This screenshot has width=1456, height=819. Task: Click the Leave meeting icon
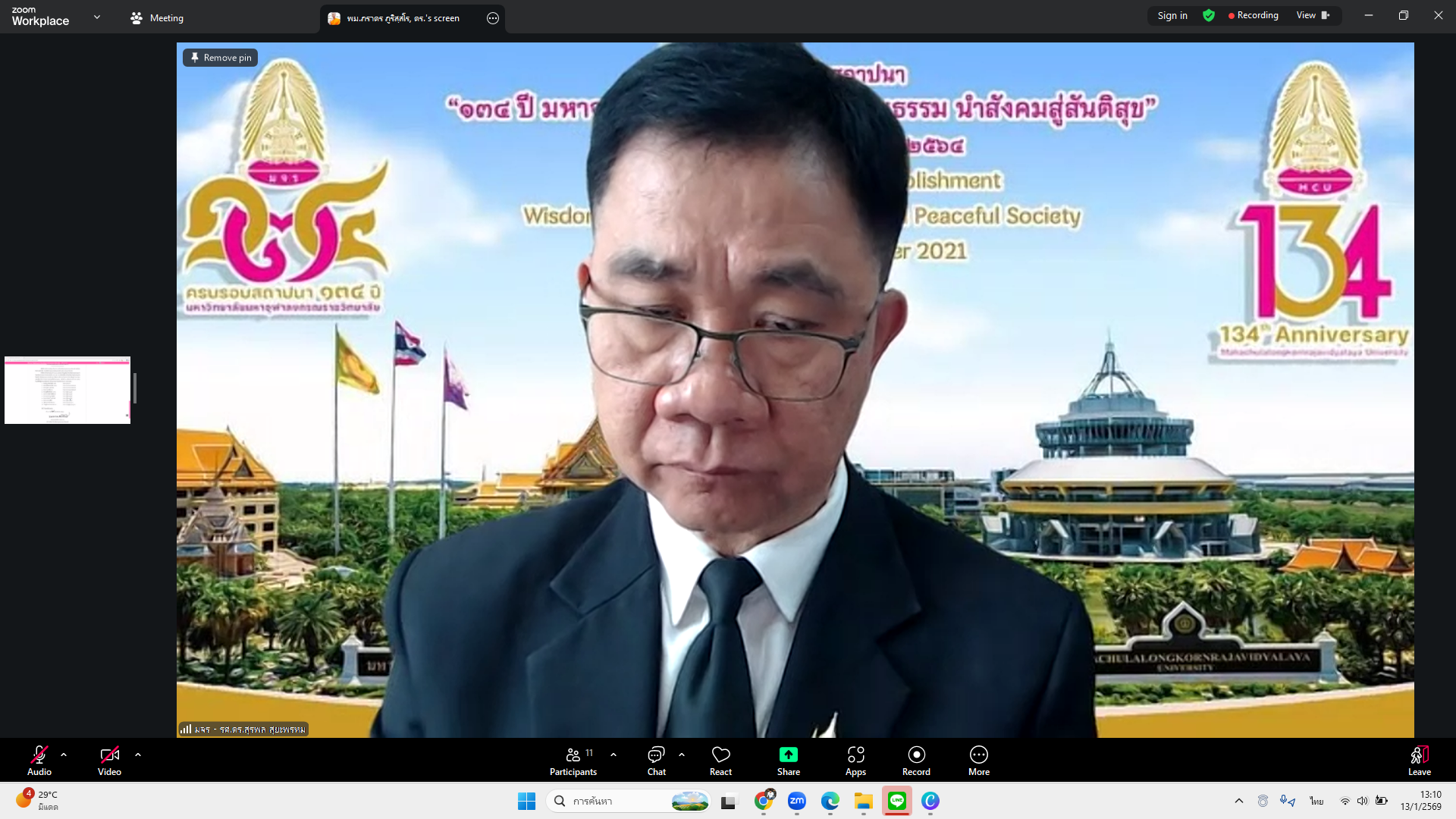tap(1419, 755)
